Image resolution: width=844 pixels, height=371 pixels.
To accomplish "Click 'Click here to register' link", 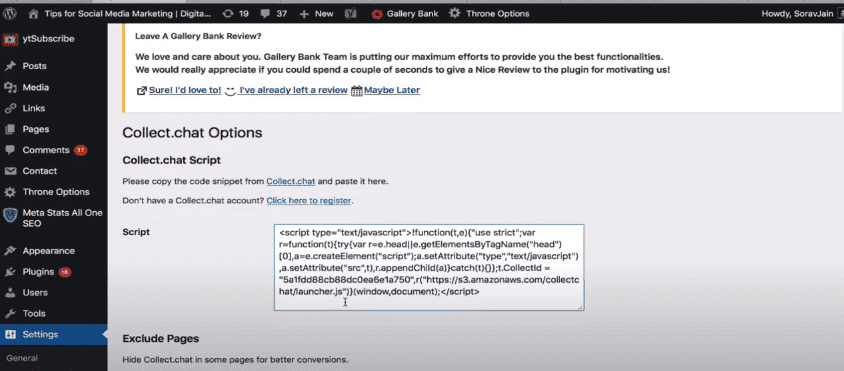I will click(309, 201).
